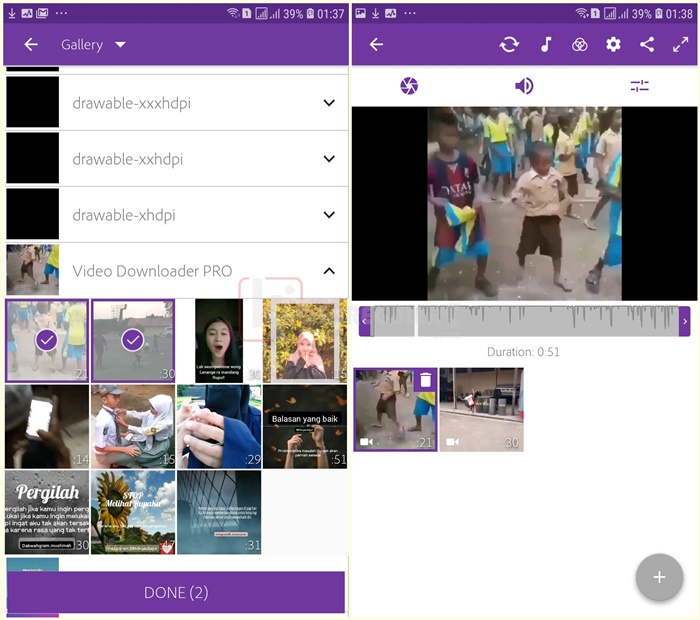Open the drawable-xhdpi folder row

point(177,215)
